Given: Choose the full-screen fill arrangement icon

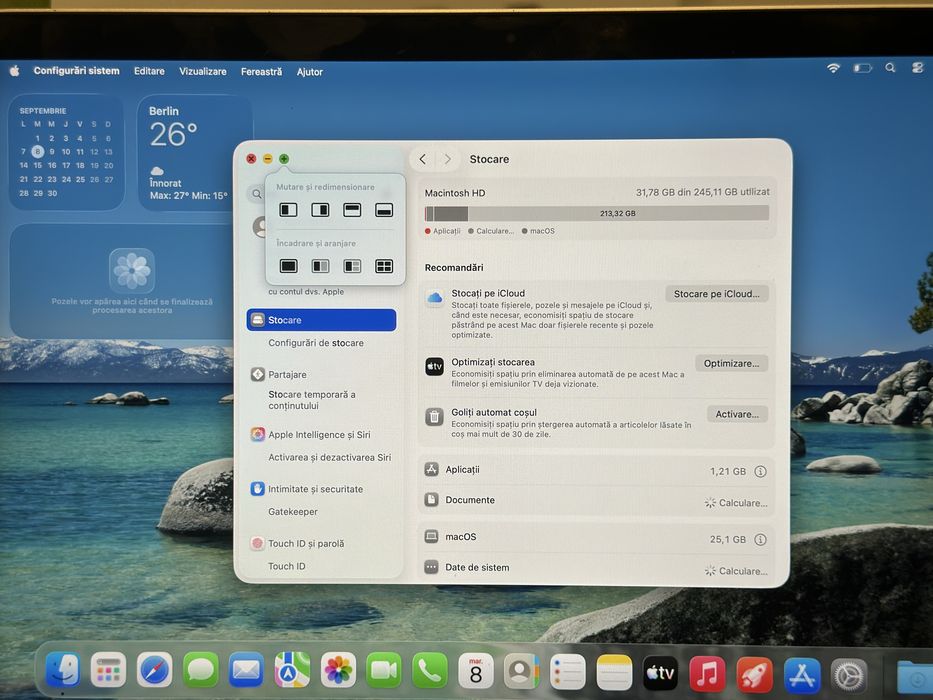Looking at the screenshot, I should click(289, 265).
